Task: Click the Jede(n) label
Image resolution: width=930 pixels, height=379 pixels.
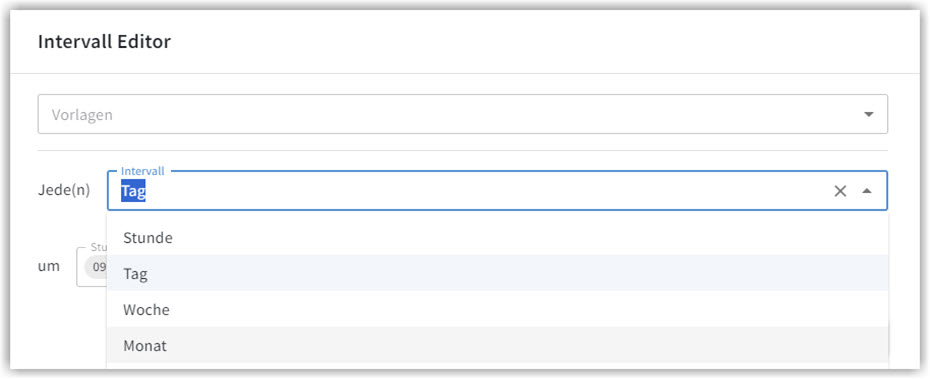Action: (64, 191)
